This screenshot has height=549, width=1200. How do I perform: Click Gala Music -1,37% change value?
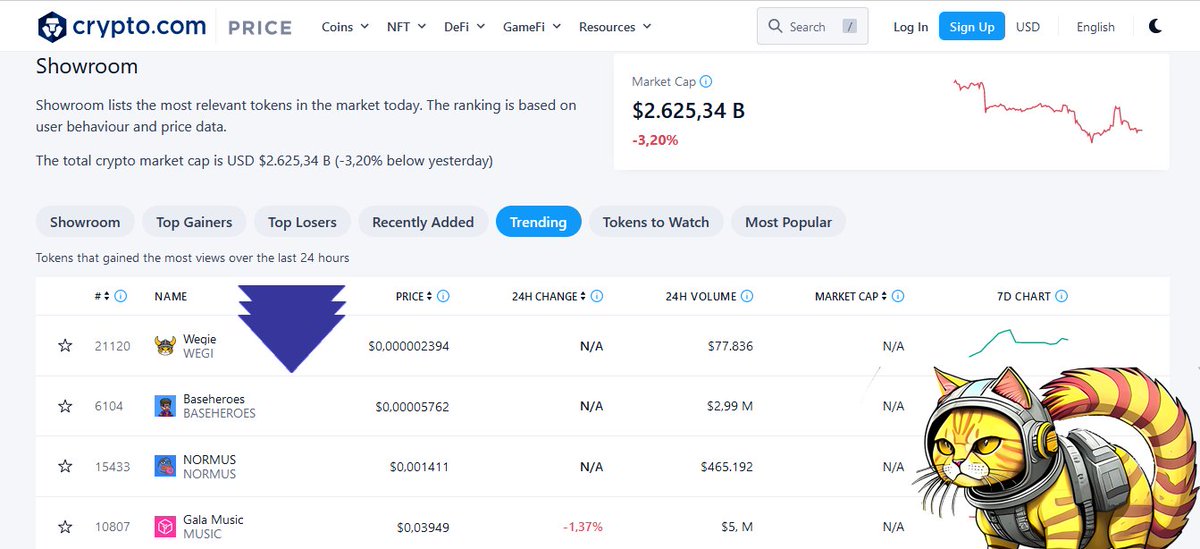[582, 526]
